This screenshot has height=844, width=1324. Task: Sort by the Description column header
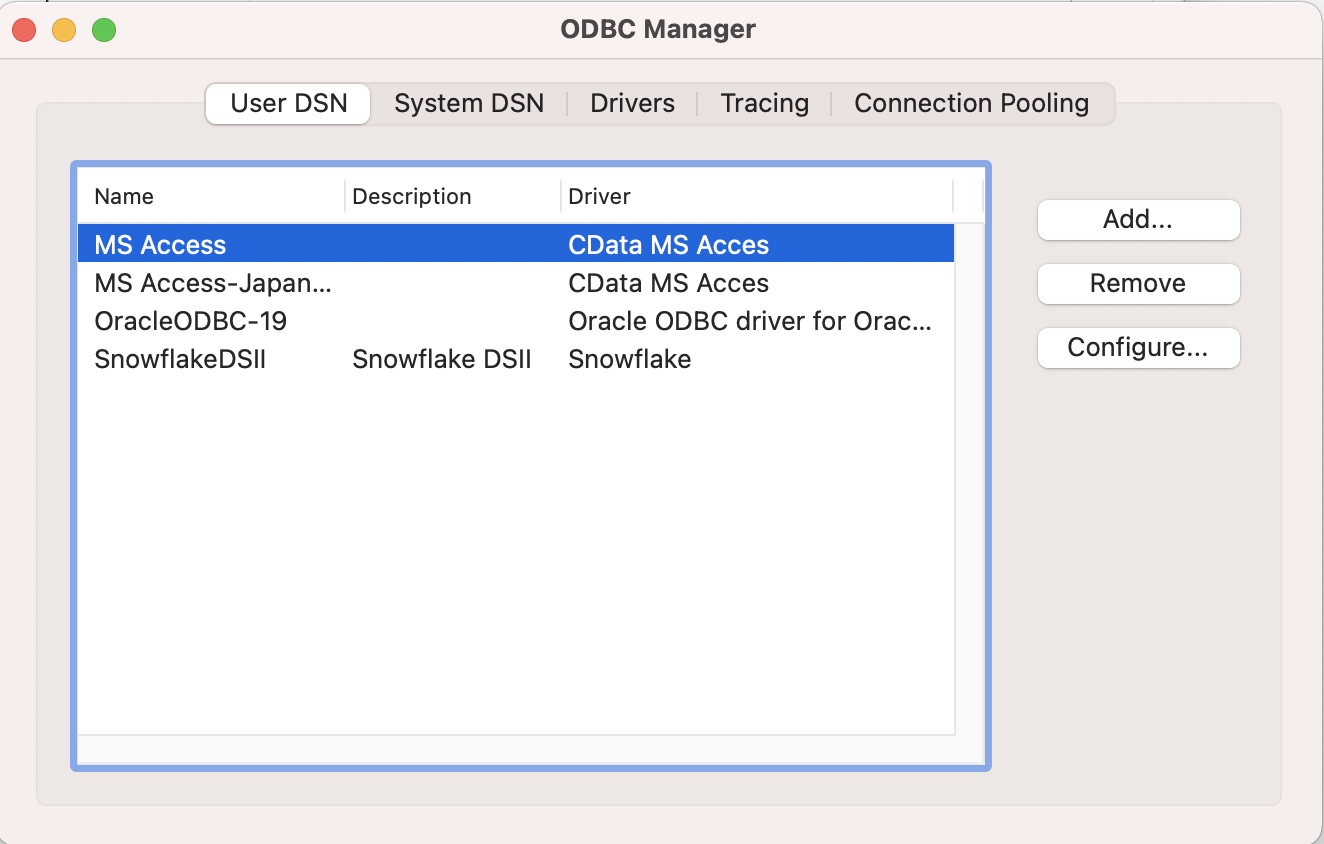[453, 196]
